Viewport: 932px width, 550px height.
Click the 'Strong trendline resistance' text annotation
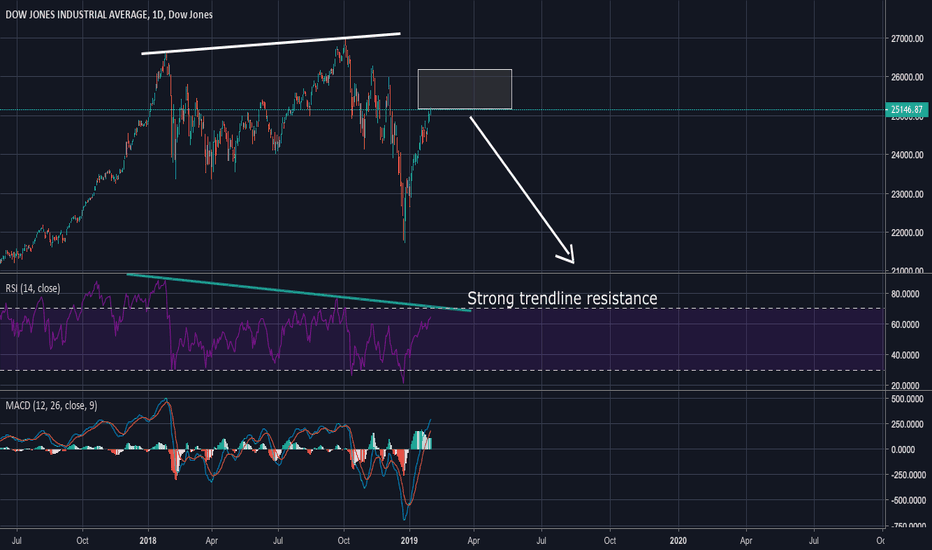click(562, 298)
